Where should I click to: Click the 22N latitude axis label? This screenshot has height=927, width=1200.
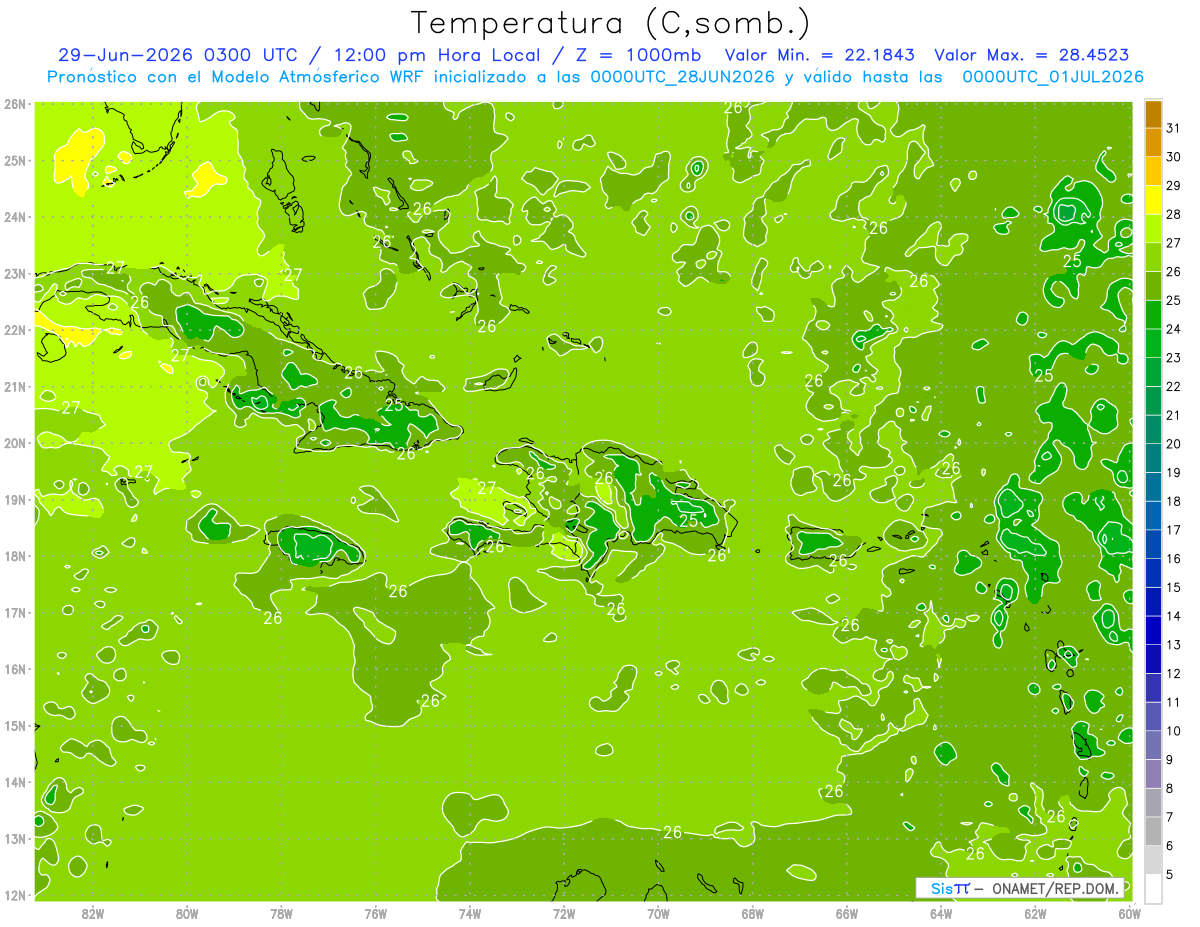pos(14,330)
